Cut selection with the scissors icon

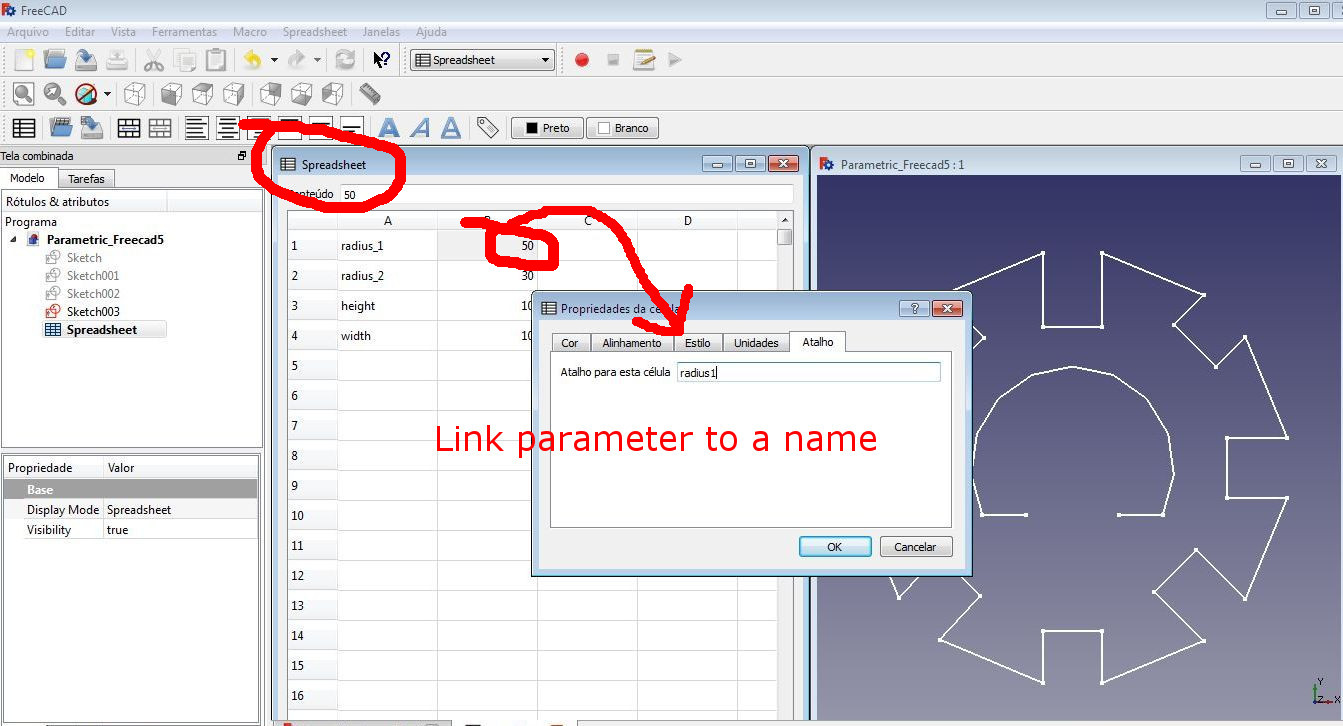[x=153, y=60]
